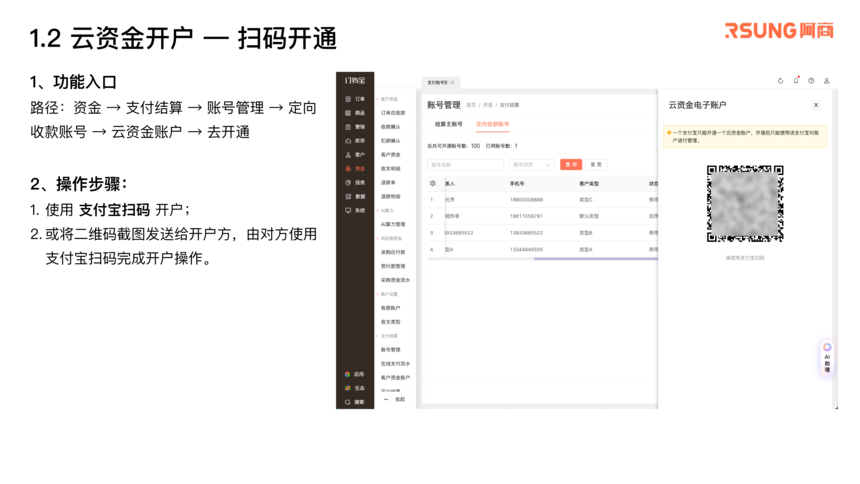This screenshot has height=484, width=860.
Task: Open 账号管理 in the submenu
Action: click(x=391, y=350)
